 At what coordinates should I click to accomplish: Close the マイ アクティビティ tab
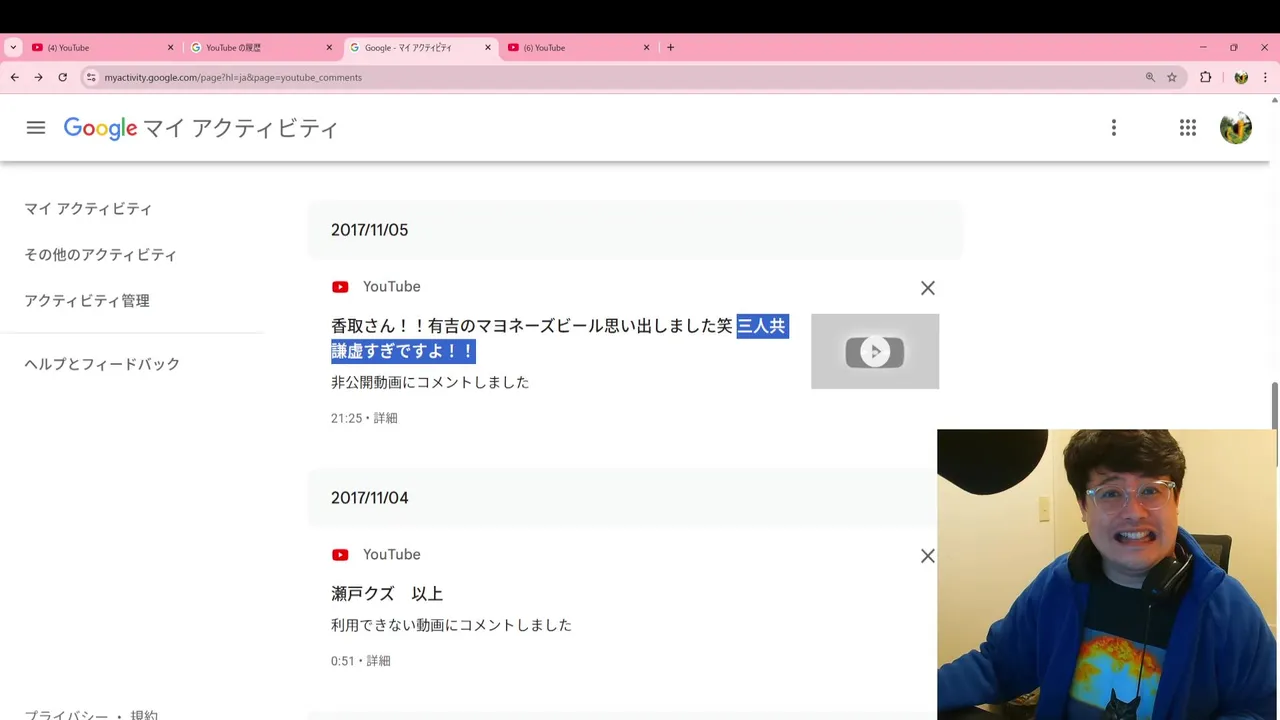tap(488, 47)
